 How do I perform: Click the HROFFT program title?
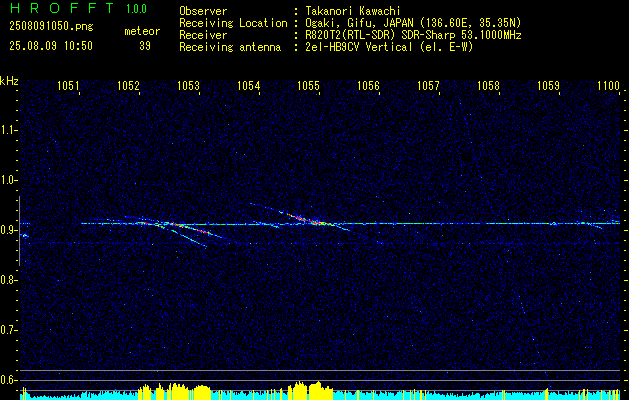click(62, 8)
